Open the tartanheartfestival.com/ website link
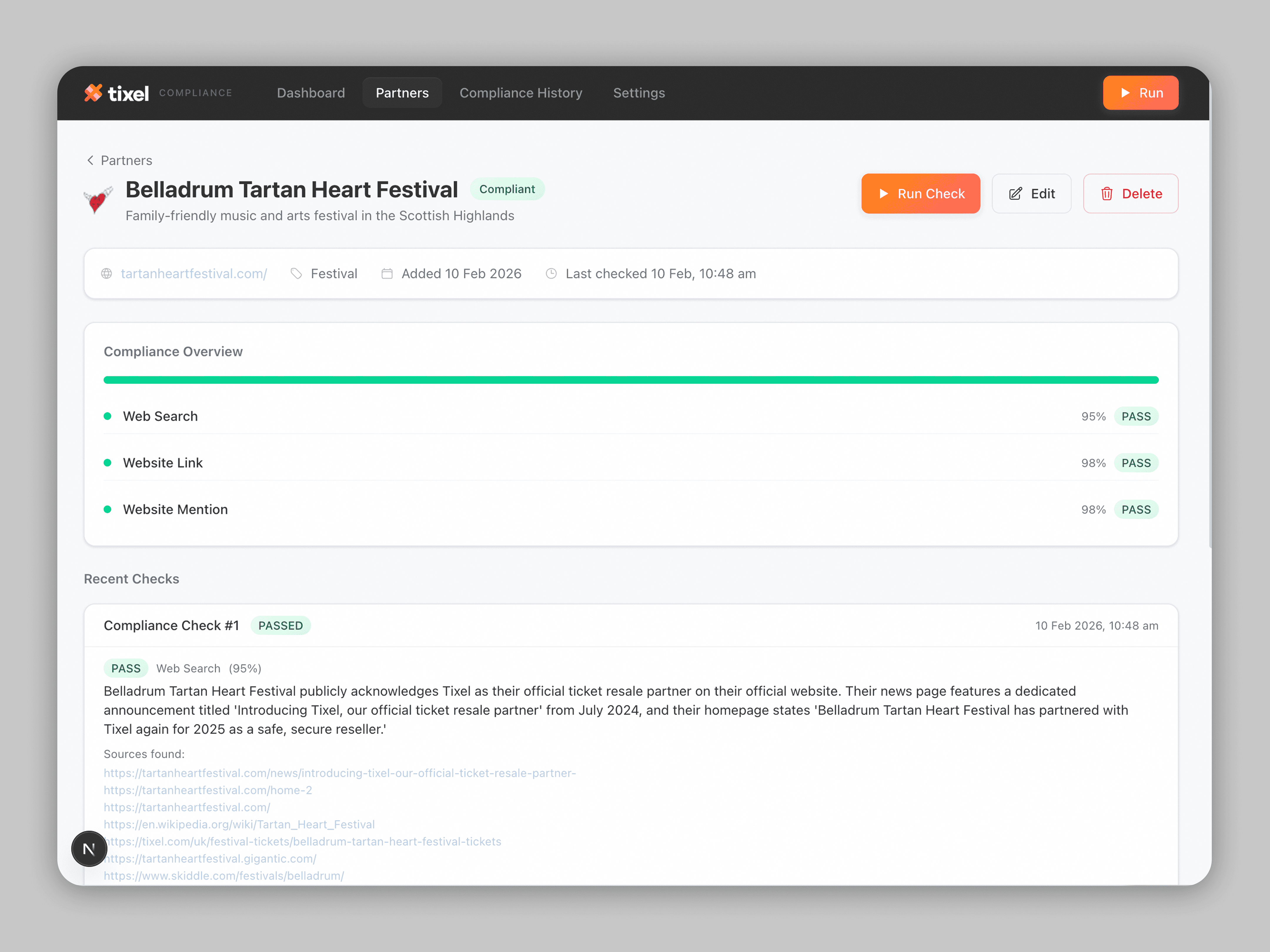The width and height of the screenshot is (1270, 952). click(193, 274)
